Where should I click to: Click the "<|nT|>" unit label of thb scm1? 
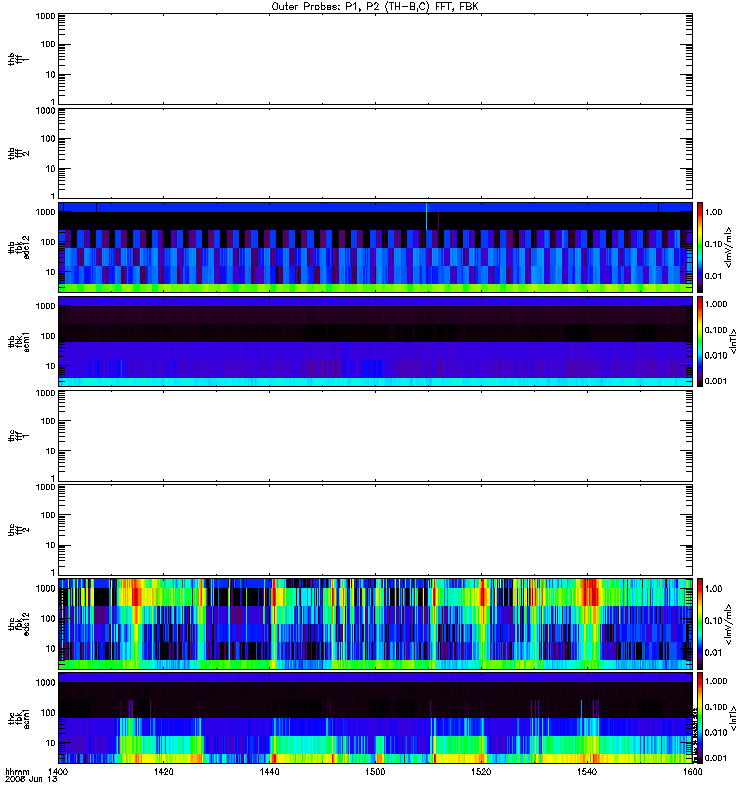point(733,341)
